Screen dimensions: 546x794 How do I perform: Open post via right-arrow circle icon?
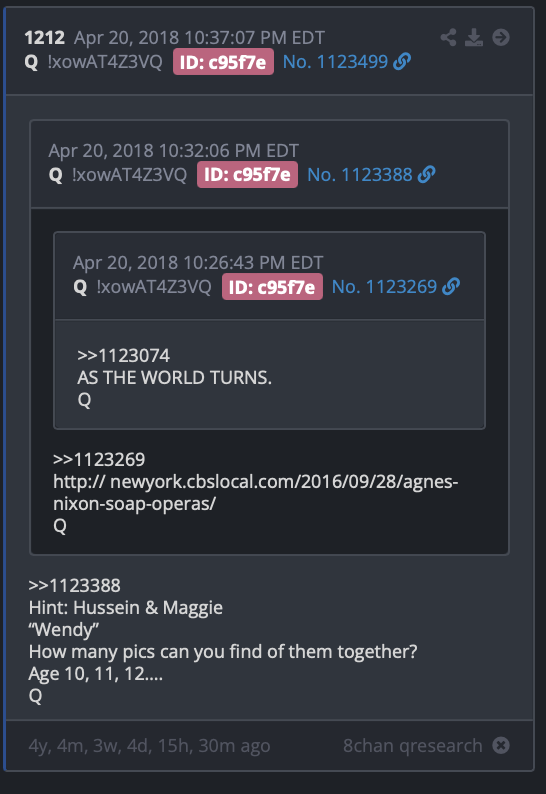point(501,37)
